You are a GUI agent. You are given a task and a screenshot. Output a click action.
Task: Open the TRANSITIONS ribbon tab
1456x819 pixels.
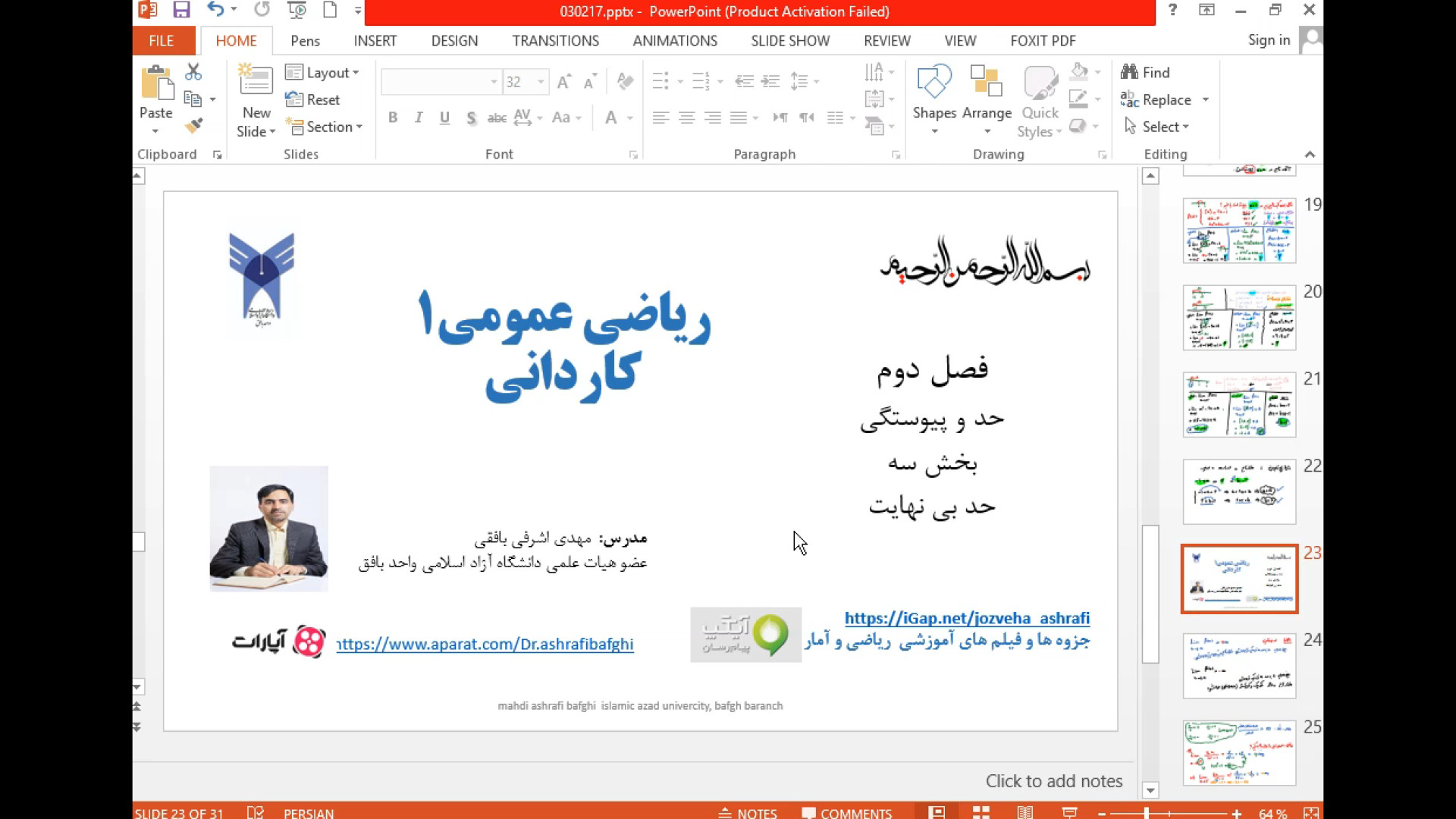(555, 41)
